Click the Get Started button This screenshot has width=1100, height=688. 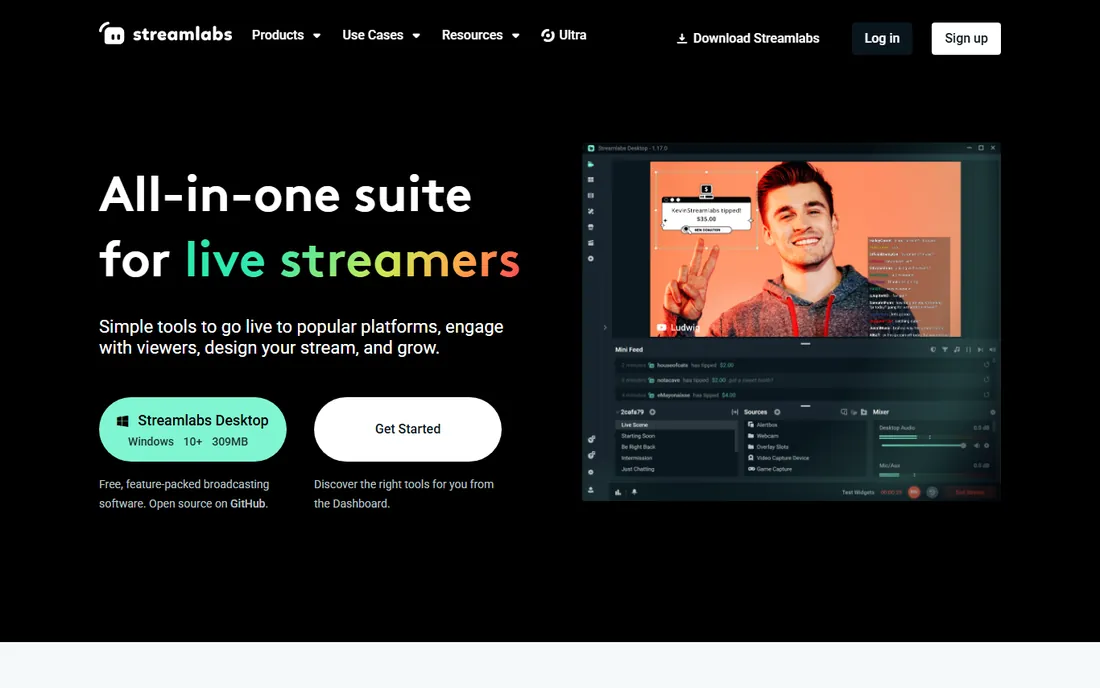tap(408, 429)
